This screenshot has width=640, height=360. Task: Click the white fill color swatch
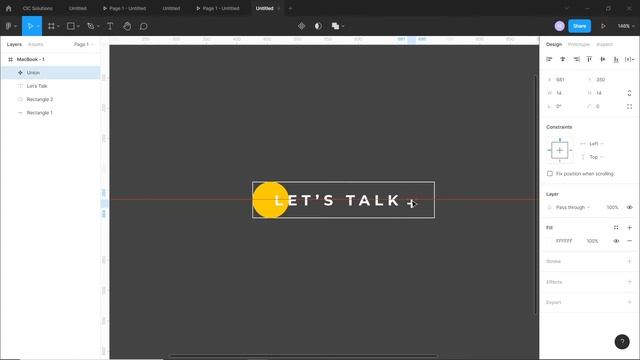[x=549, y=241]
